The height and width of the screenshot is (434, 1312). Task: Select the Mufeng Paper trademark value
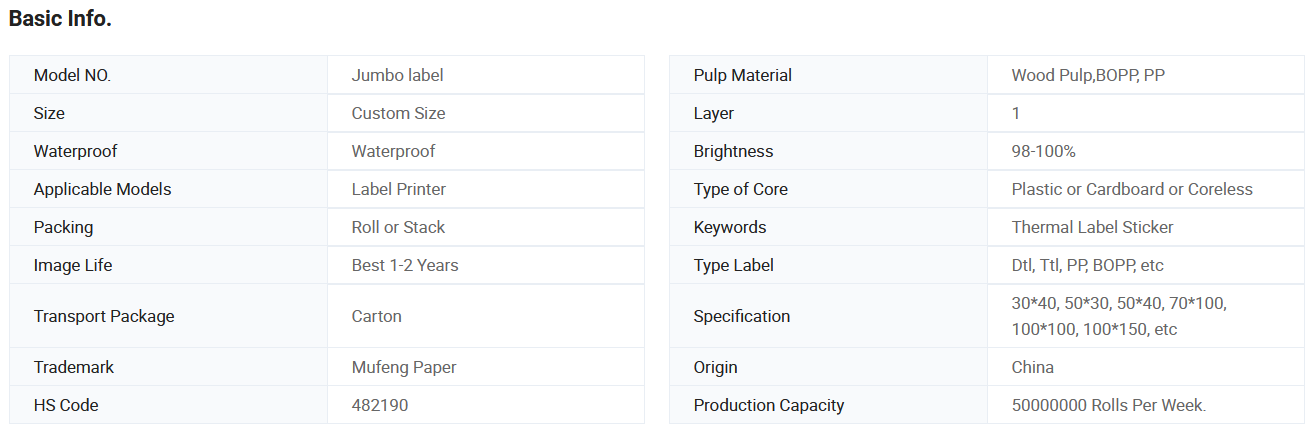coord(404,367)
